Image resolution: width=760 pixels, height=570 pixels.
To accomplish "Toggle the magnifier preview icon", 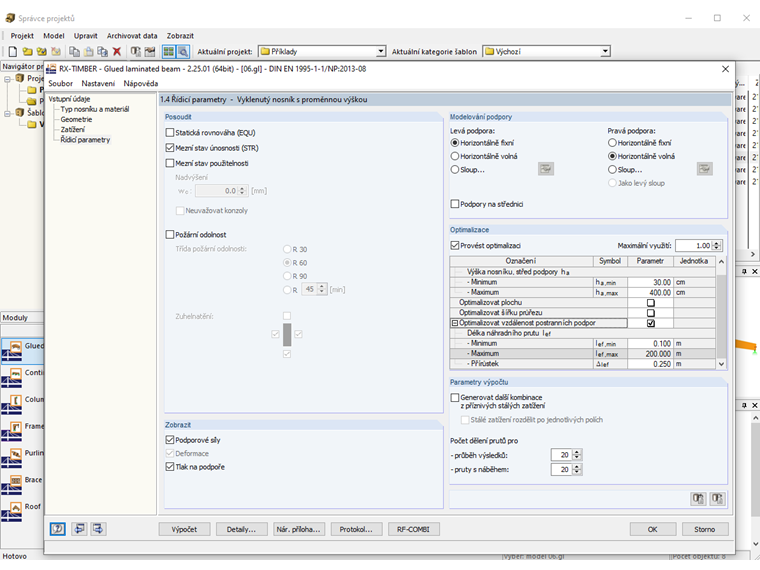I will [x=183, y=51].
